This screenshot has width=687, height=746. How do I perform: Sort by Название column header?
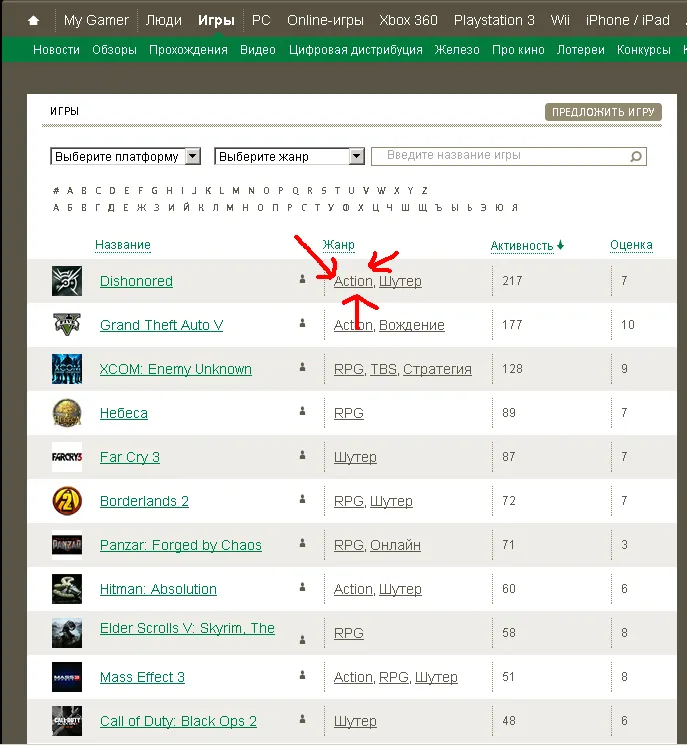pyautogui.click(x=123, y=245)
